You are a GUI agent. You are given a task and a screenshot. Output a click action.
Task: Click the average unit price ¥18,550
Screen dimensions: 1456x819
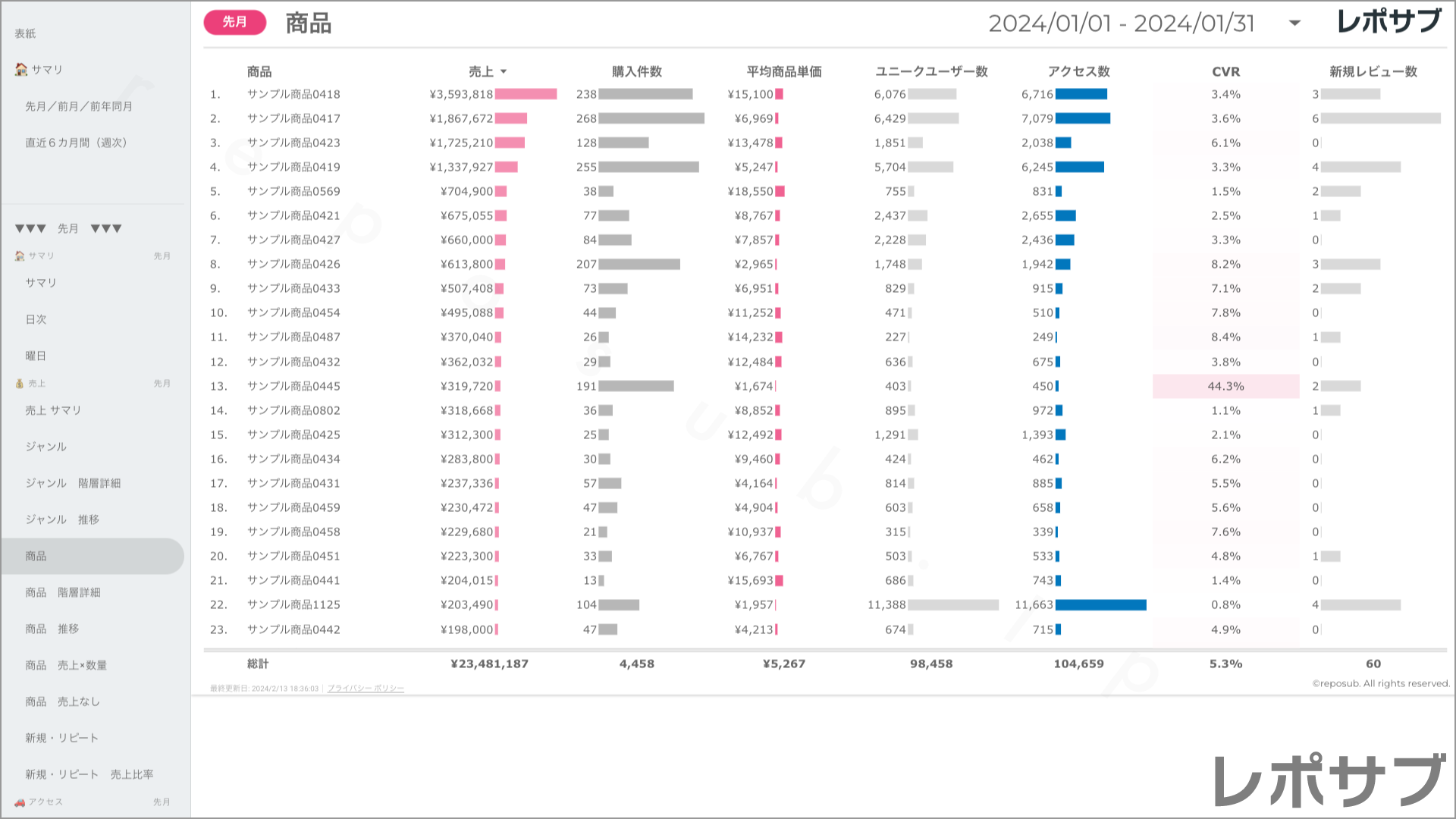(751, 191)
